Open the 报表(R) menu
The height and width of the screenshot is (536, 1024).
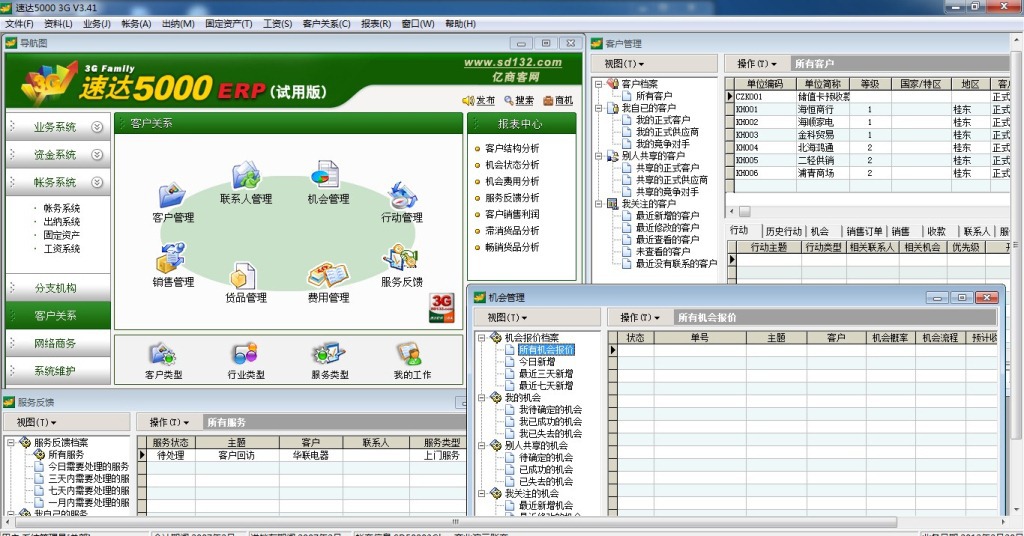[x=376, y=24]
